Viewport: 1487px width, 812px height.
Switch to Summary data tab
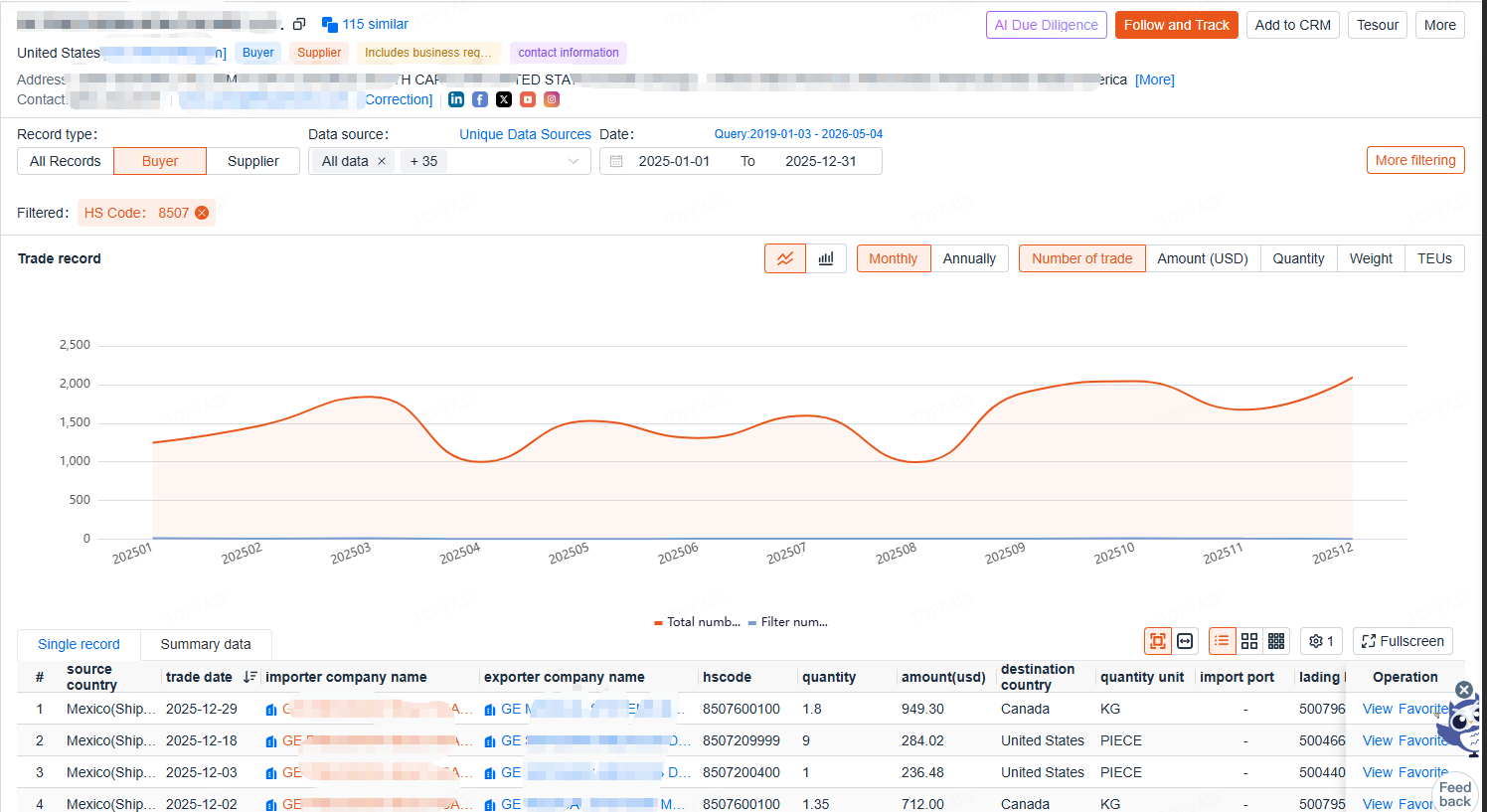(x=206, y=644)
